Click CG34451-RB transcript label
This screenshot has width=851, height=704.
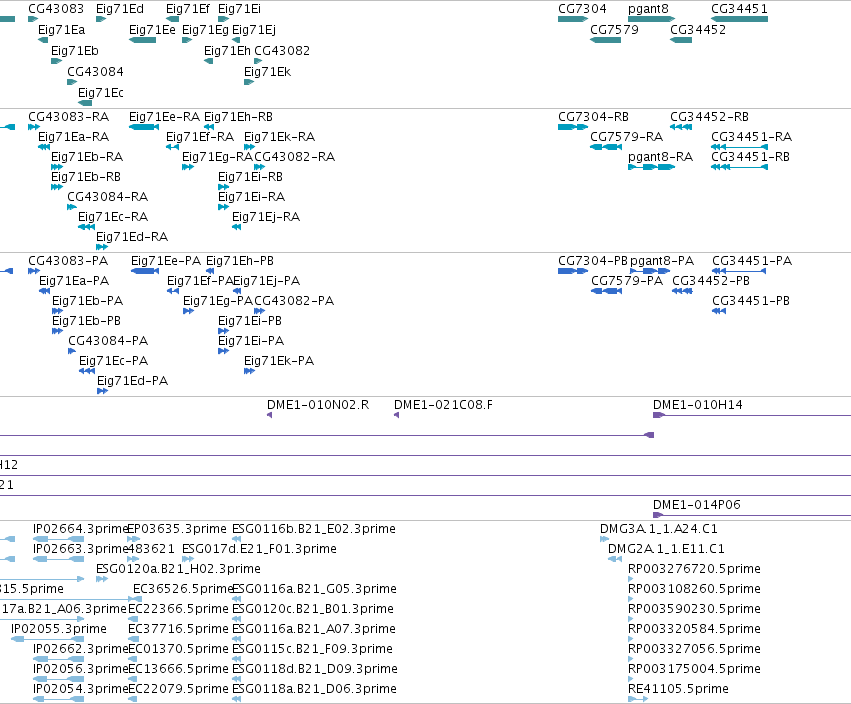tap(750, 157)
